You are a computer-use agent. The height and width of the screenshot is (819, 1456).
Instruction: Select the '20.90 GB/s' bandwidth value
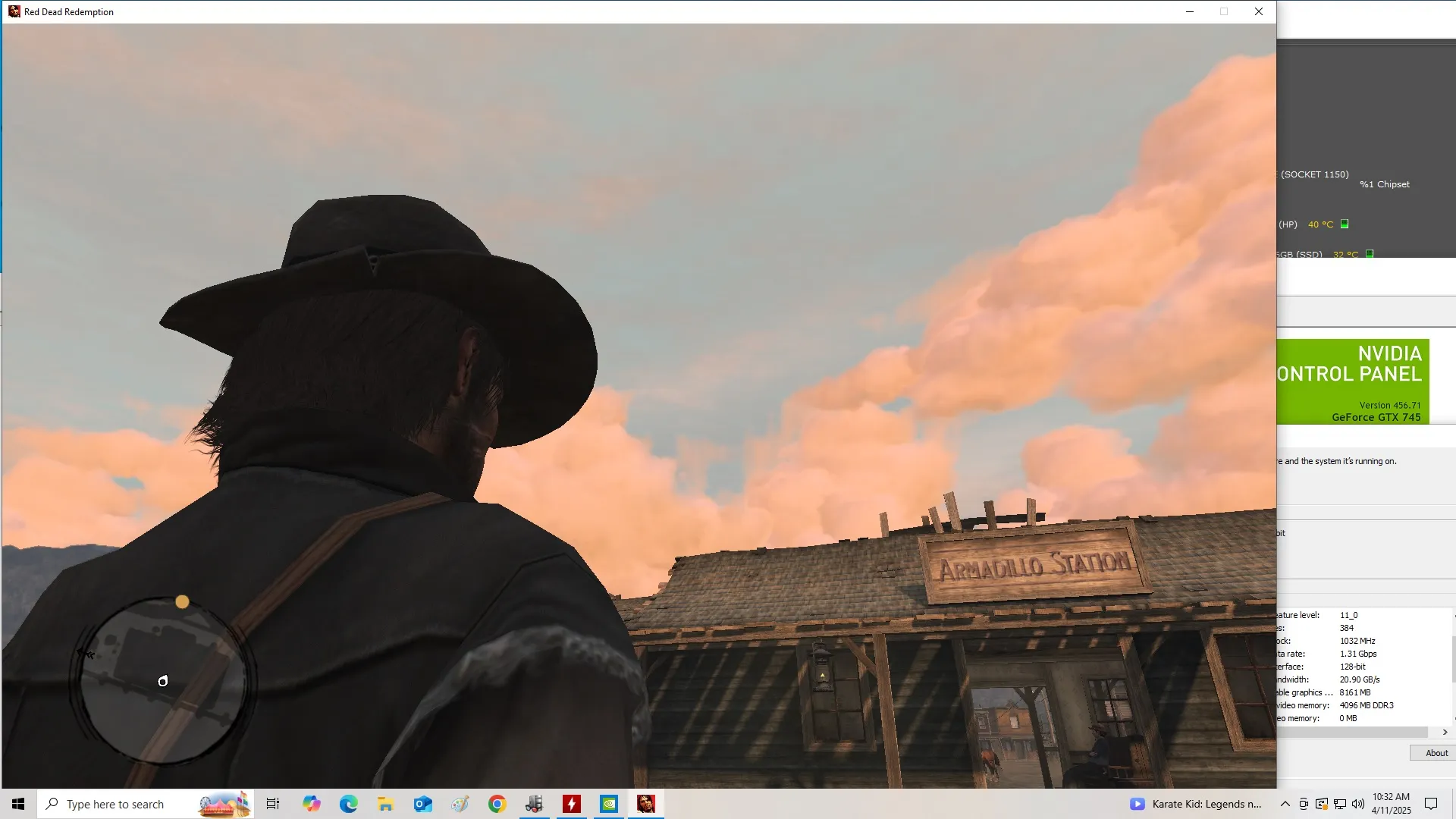click(1360, 679)
